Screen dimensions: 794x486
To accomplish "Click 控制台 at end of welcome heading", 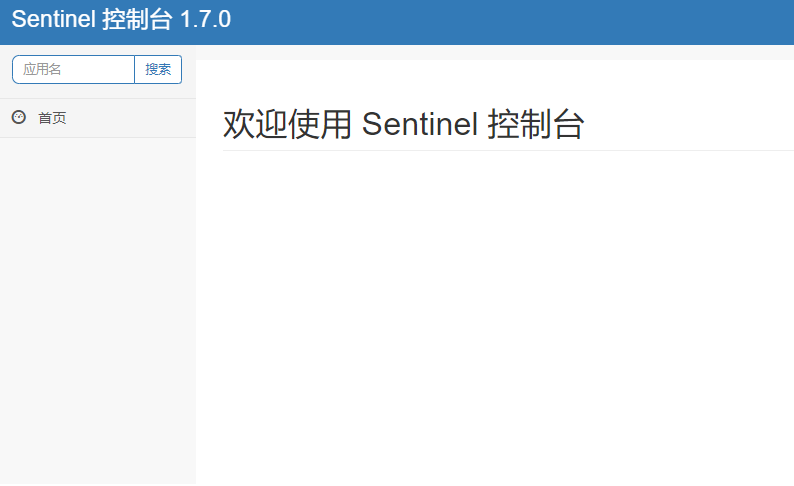I will coord(535,125).
